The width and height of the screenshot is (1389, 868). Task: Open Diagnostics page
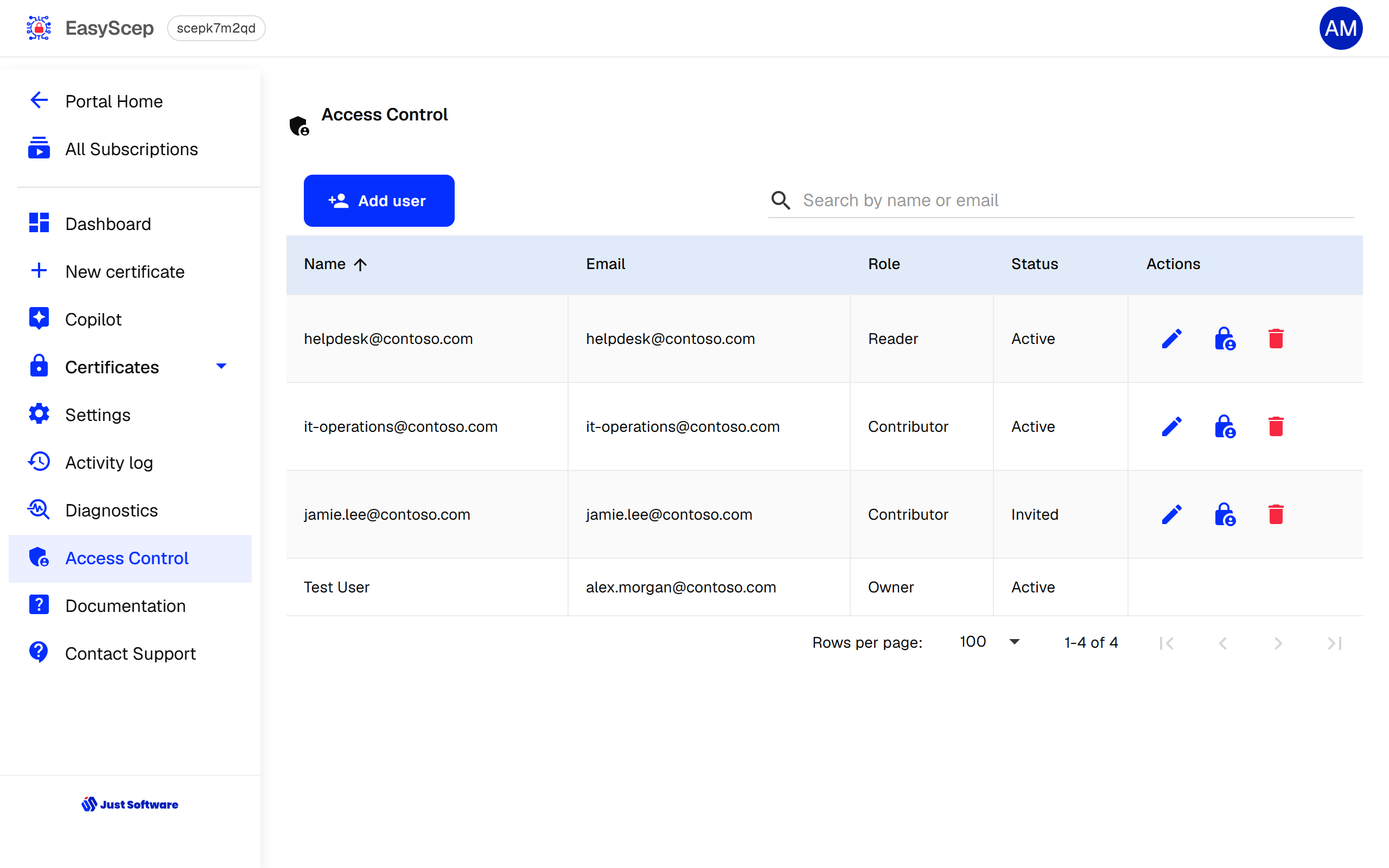130,510
